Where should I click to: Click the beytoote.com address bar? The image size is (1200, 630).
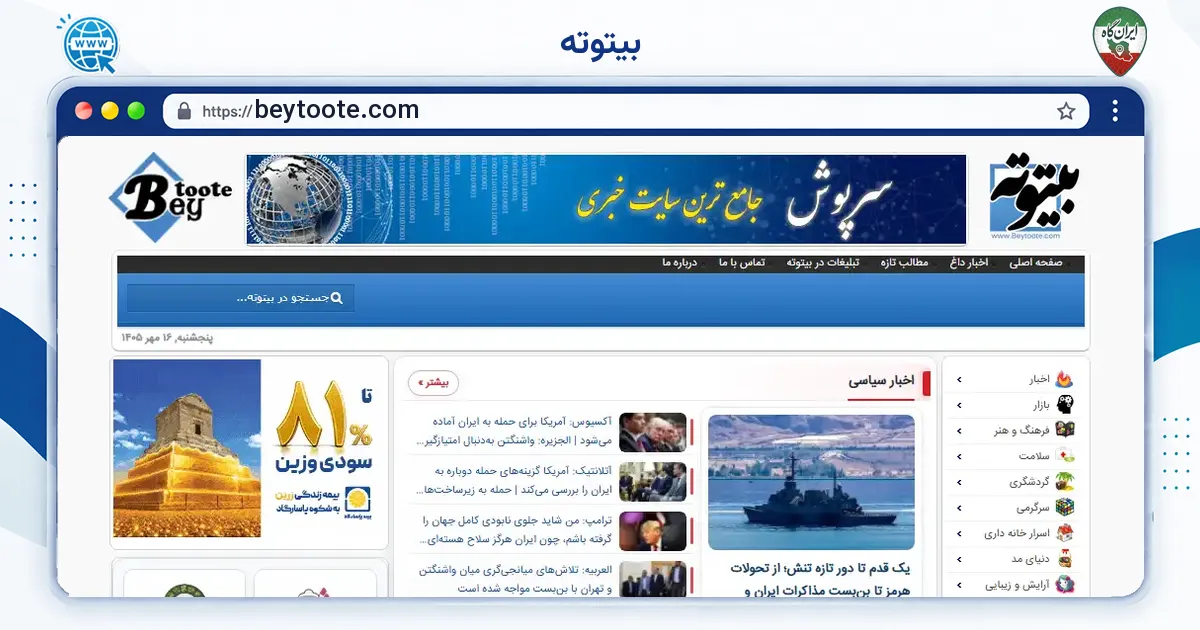point(625,111)
